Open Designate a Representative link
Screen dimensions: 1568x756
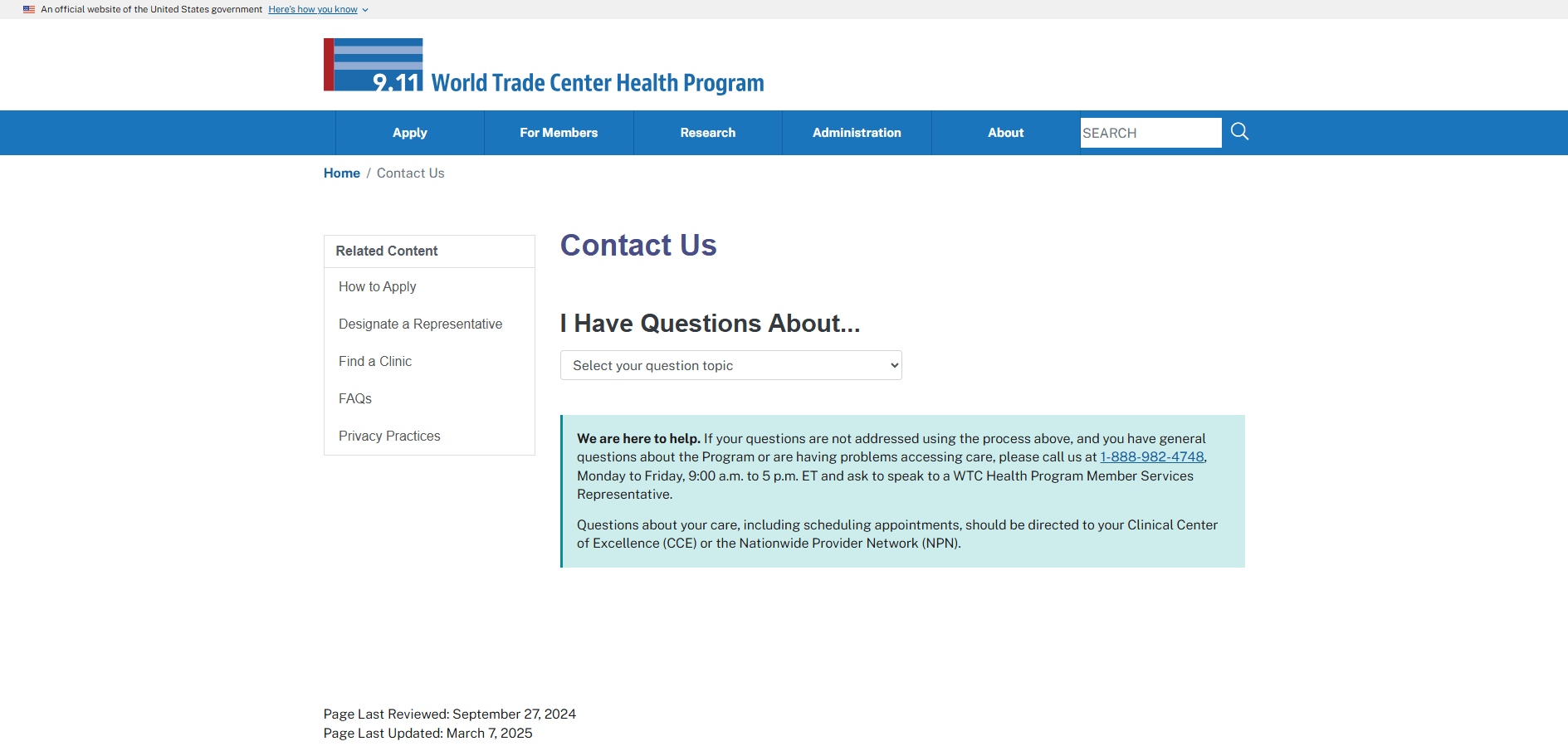420,324
